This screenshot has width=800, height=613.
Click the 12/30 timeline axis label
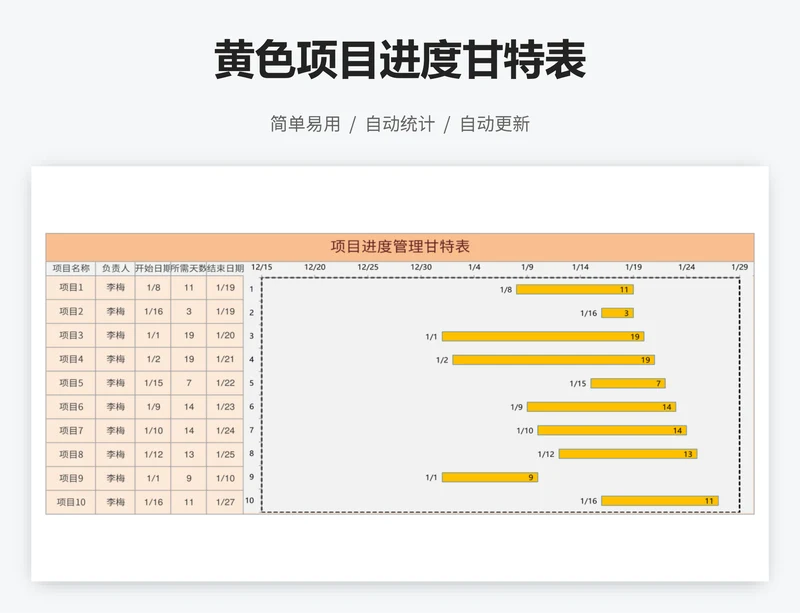point(421,267)
